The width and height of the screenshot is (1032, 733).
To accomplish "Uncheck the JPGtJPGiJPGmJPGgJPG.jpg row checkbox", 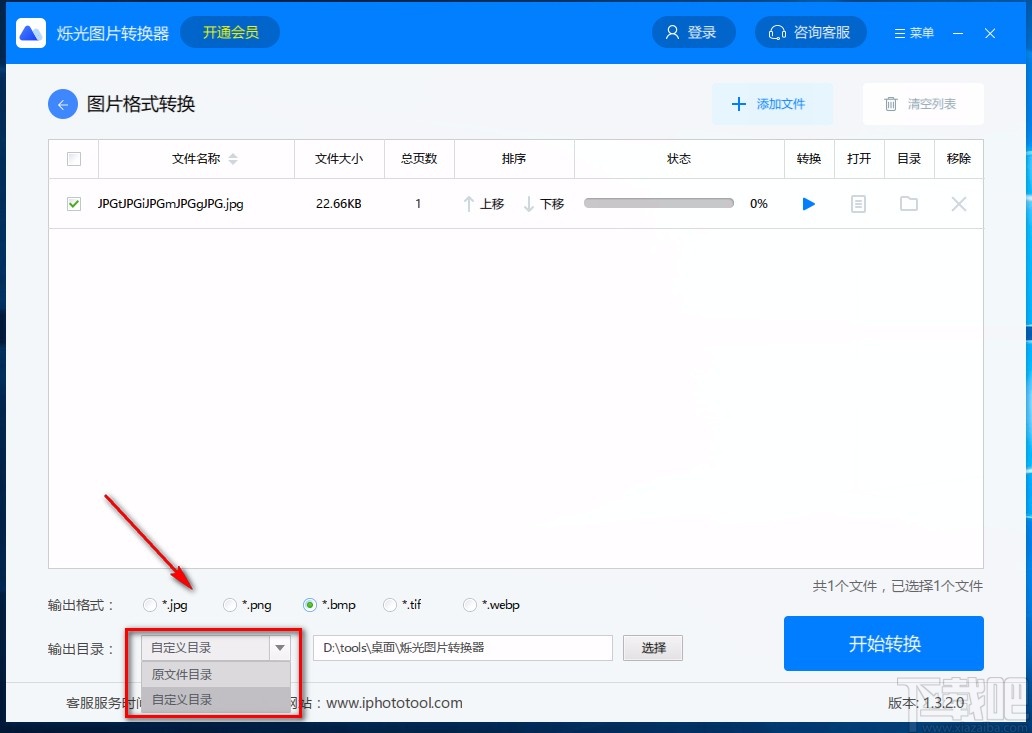I will 73,203.
